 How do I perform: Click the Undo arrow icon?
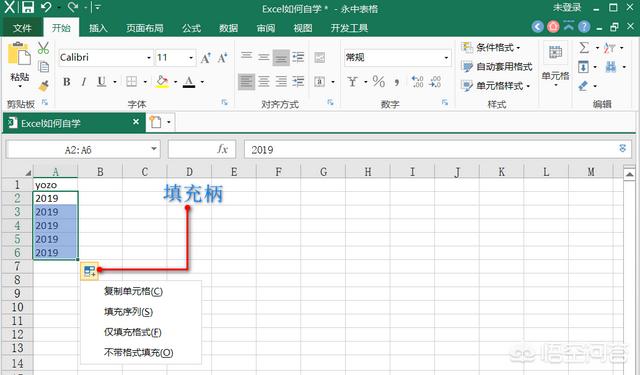tap(46, 7)
